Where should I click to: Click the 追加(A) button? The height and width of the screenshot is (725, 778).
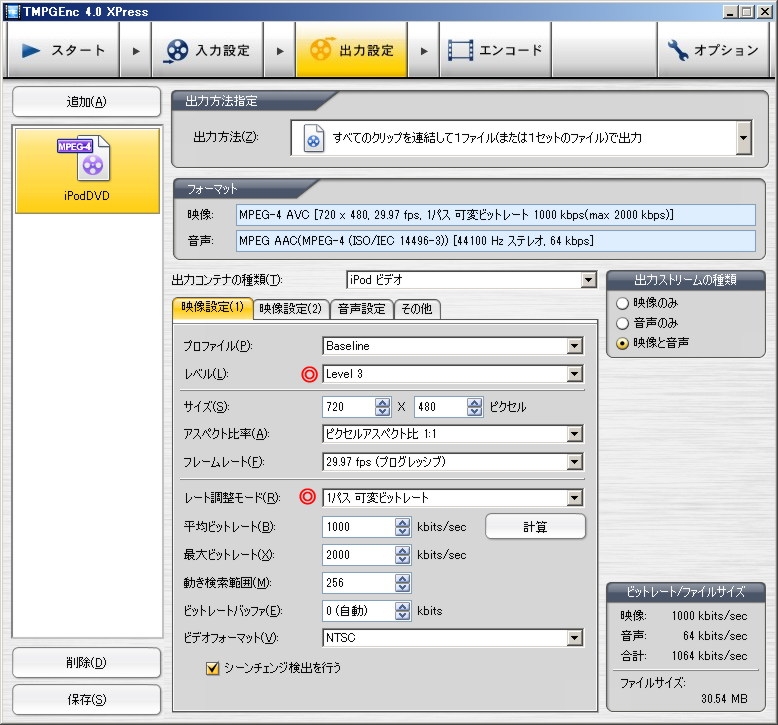[86, 102]
